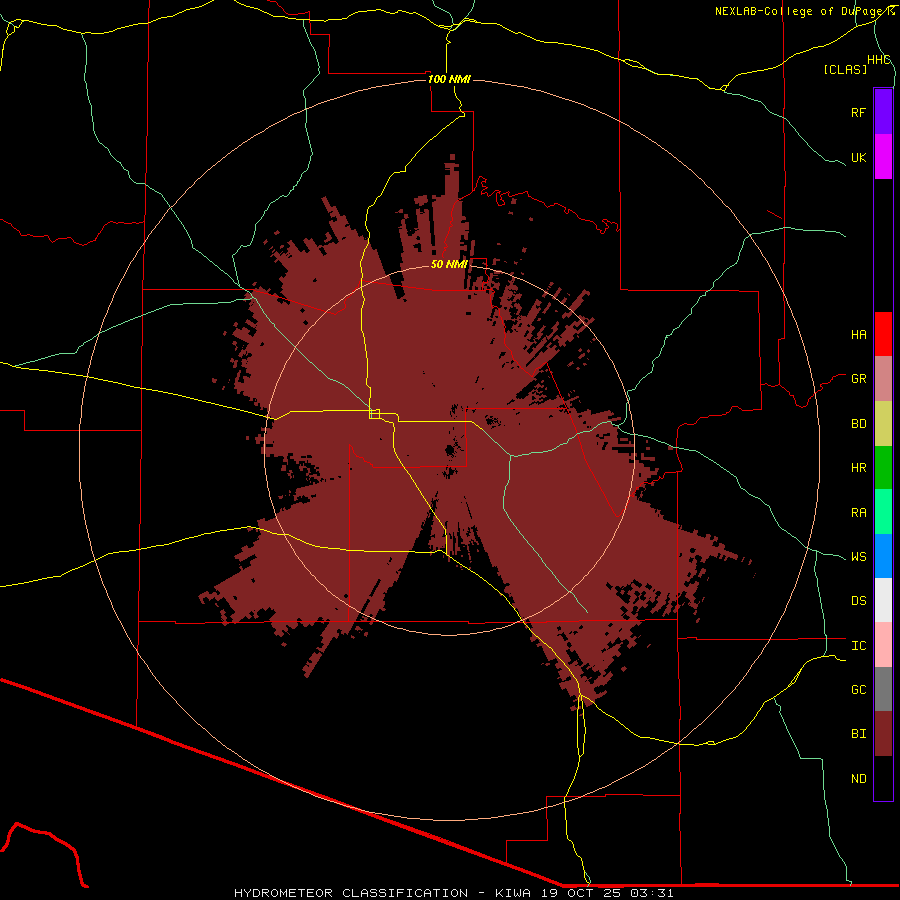Viewport: 900px width, 900px height.
Task: Click the HA red legend swatch
Action: click(883, 334)
